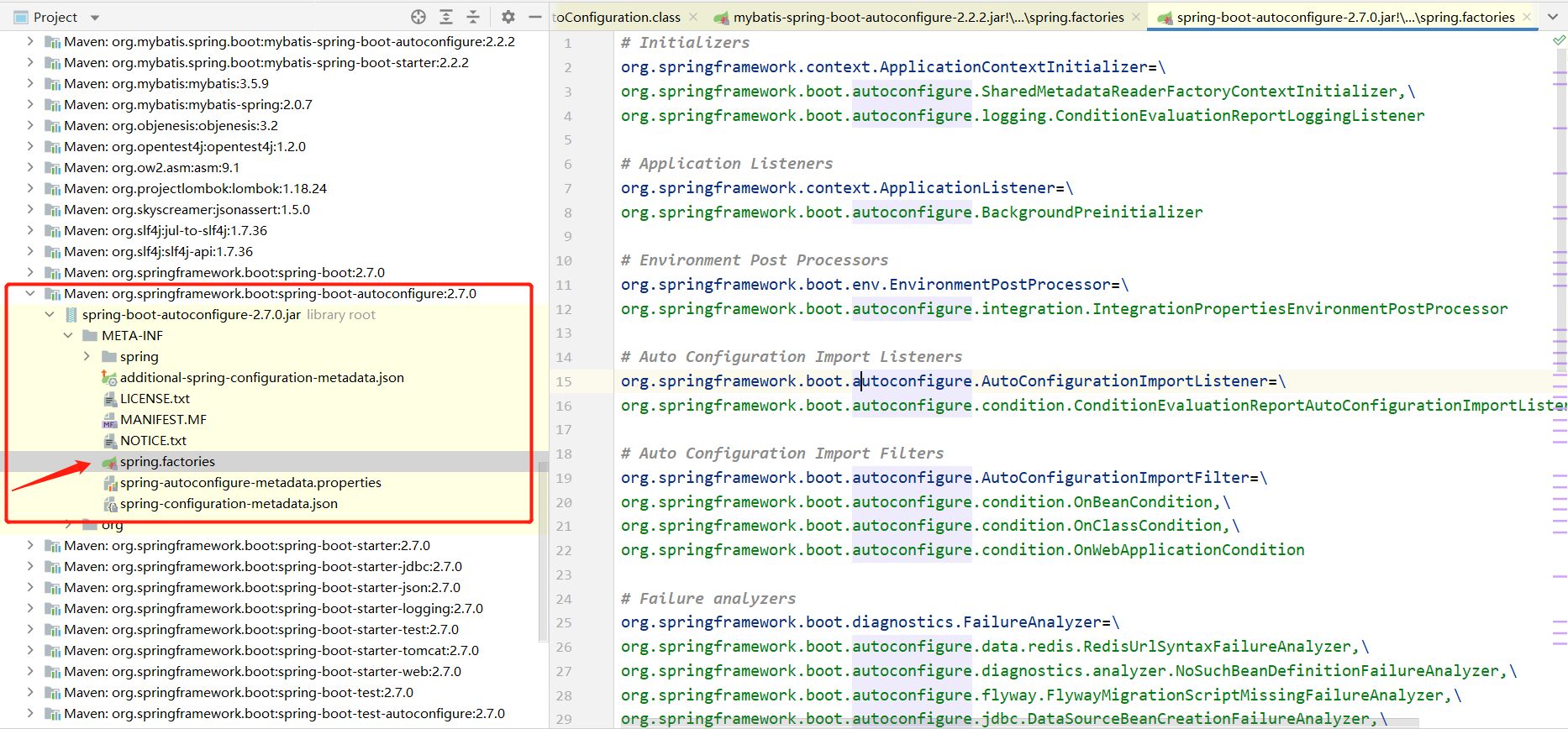Expand Maven spring-boot-starter-web:2.7.0 node

pyautogui.click(x=30, y=671)
